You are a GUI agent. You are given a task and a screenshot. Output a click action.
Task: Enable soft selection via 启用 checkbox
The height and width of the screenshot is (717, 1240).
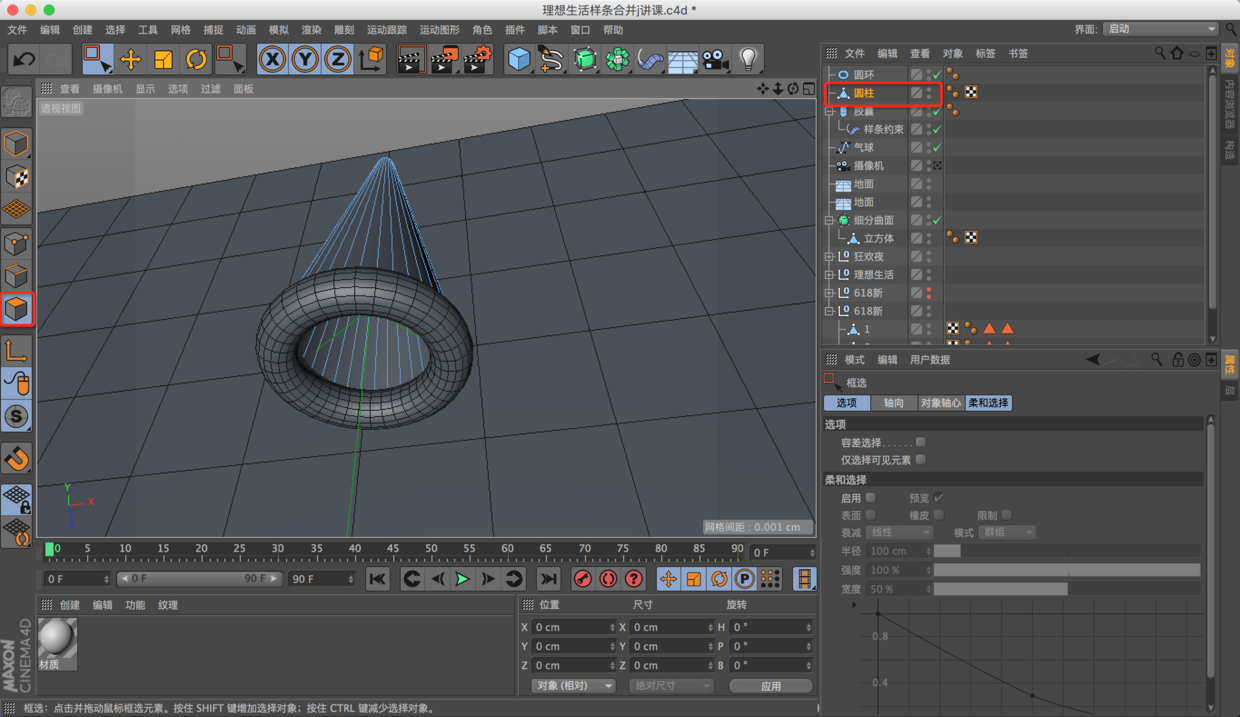click(x=871, y=497)
